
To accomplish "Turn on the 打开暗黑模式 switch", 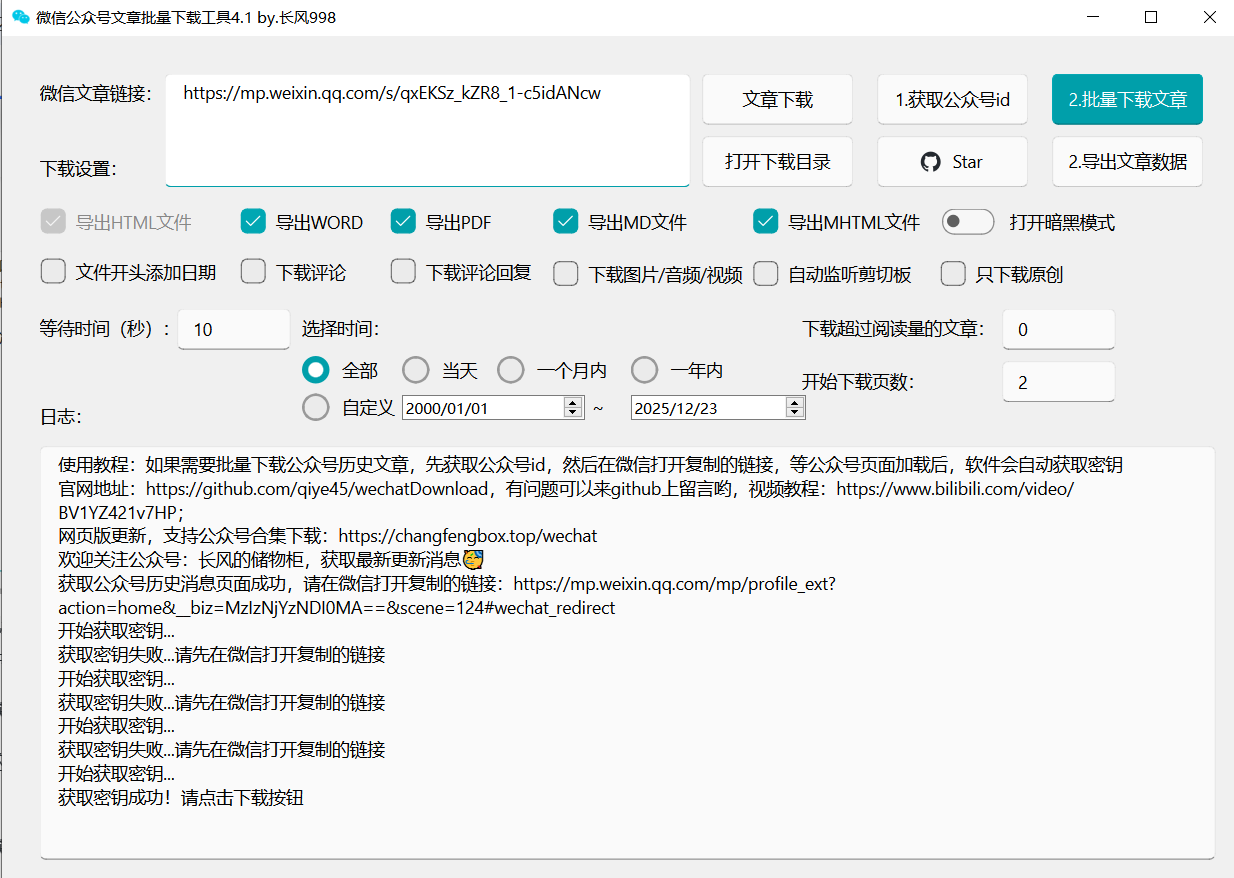I will click(967, 221).
